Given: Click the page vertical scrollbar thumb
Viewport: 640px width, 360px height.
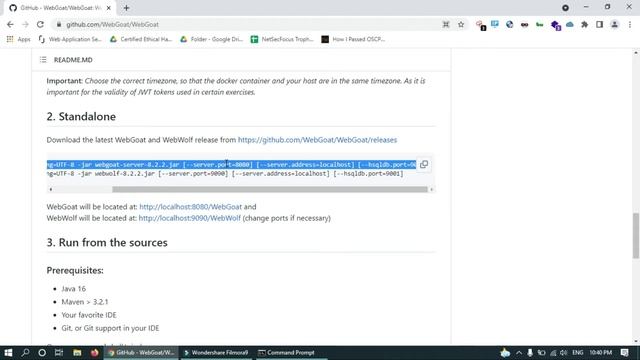Looking at the screenshot, I should click(x=636, y=236).
